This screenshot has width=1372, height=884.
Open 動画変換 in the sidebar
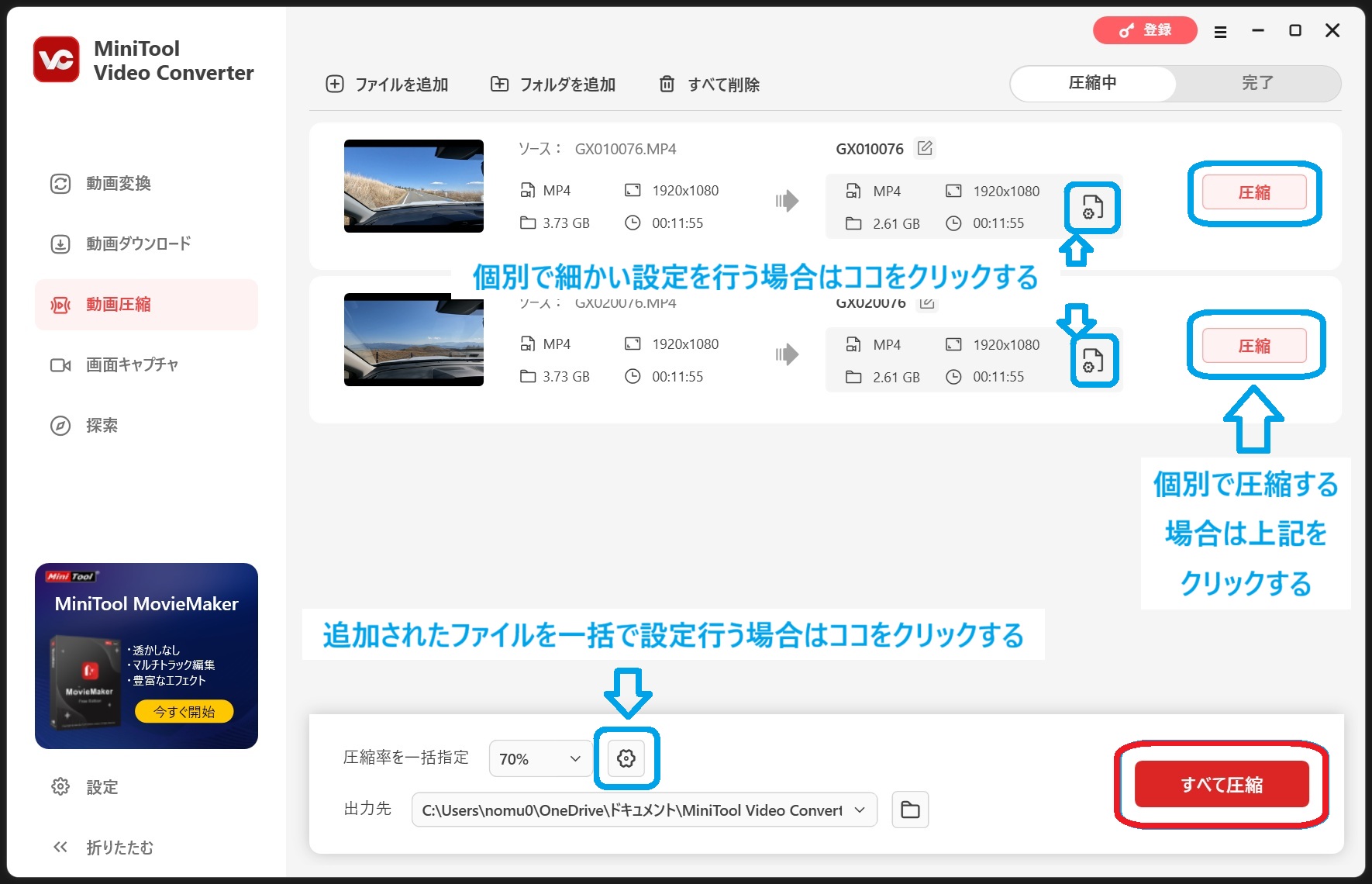pos(118,184)
